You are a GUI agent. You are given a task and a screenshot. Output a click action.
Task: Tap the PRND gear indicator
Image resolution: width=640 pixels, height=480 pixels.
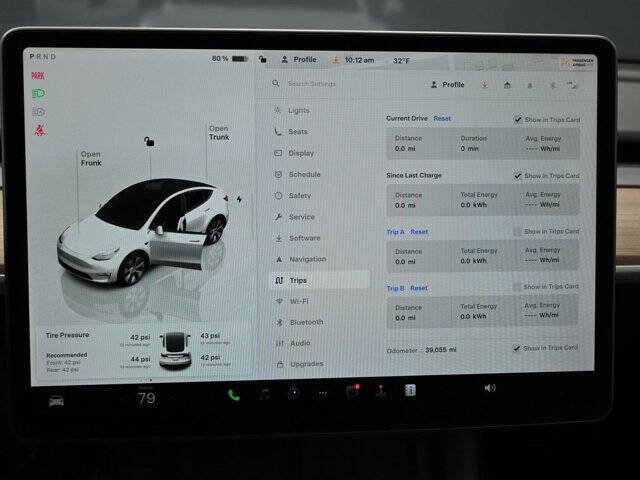[x=42, y=56]
